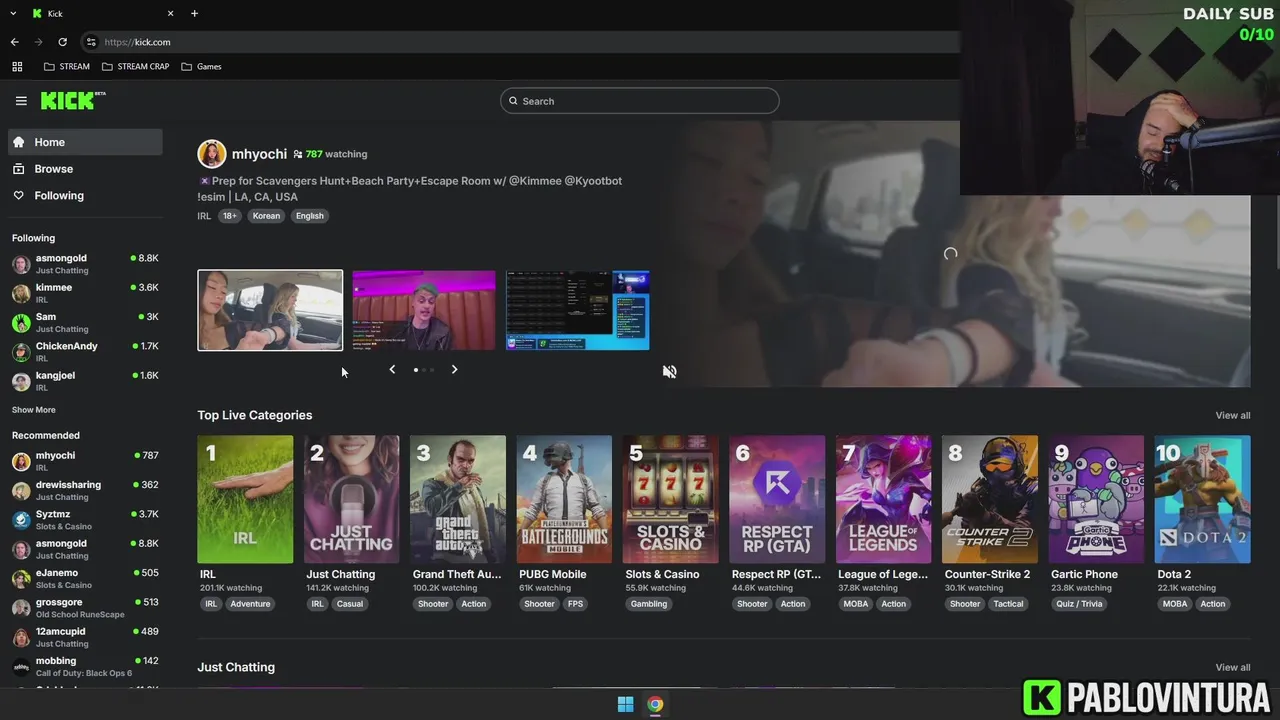Open the PUBG Mobile category card
Viewport: 1280px width, 720px height.
564,499
